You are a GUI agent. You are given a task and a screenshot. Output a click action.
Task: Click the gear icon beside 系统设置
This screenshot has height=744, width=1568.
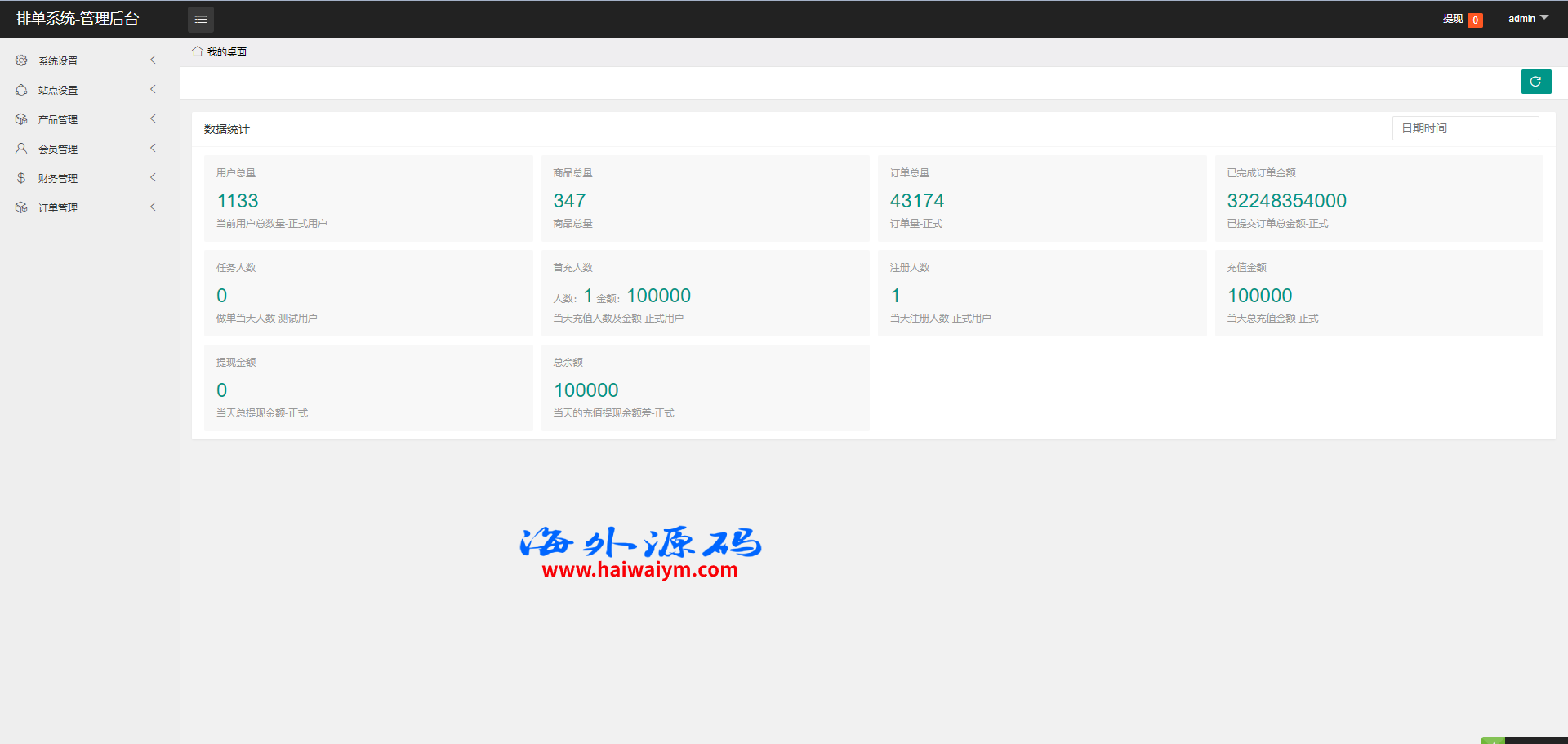pos(21,60)
